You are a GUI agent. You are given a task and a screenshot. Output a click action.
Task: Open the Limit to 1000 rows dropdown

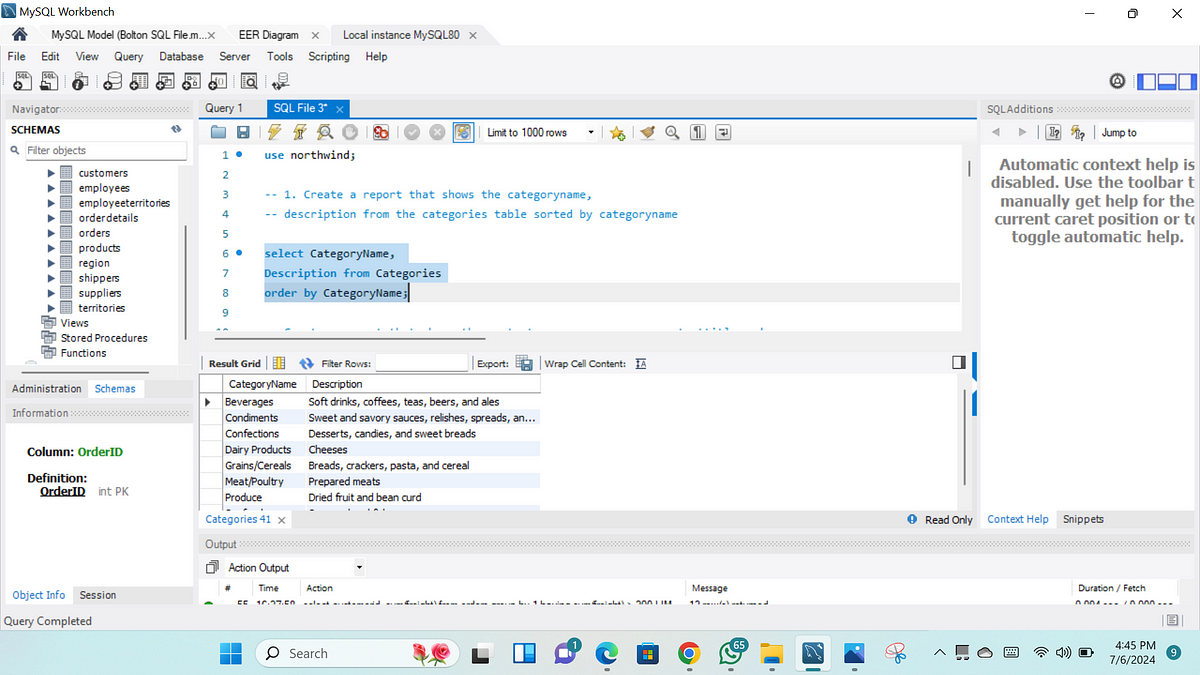(x=540, y=132)
